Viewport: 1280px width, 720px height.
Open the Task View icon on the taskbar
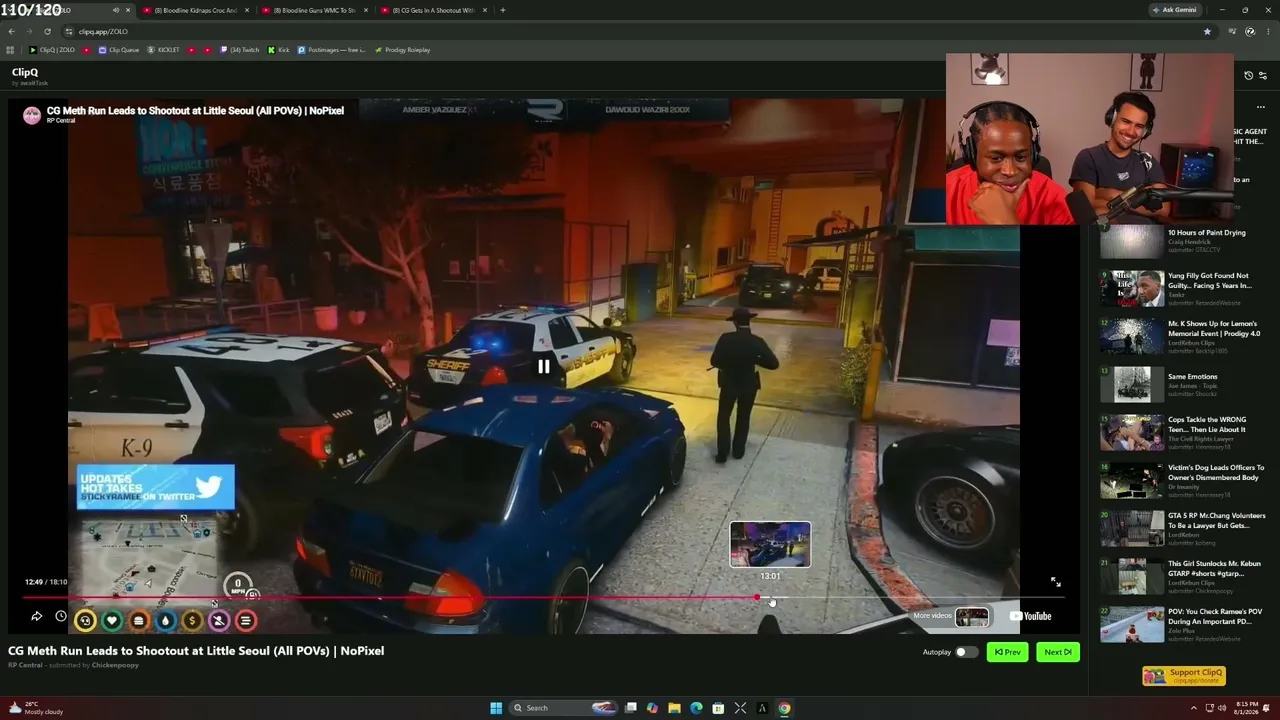click(x=630, y=708)
